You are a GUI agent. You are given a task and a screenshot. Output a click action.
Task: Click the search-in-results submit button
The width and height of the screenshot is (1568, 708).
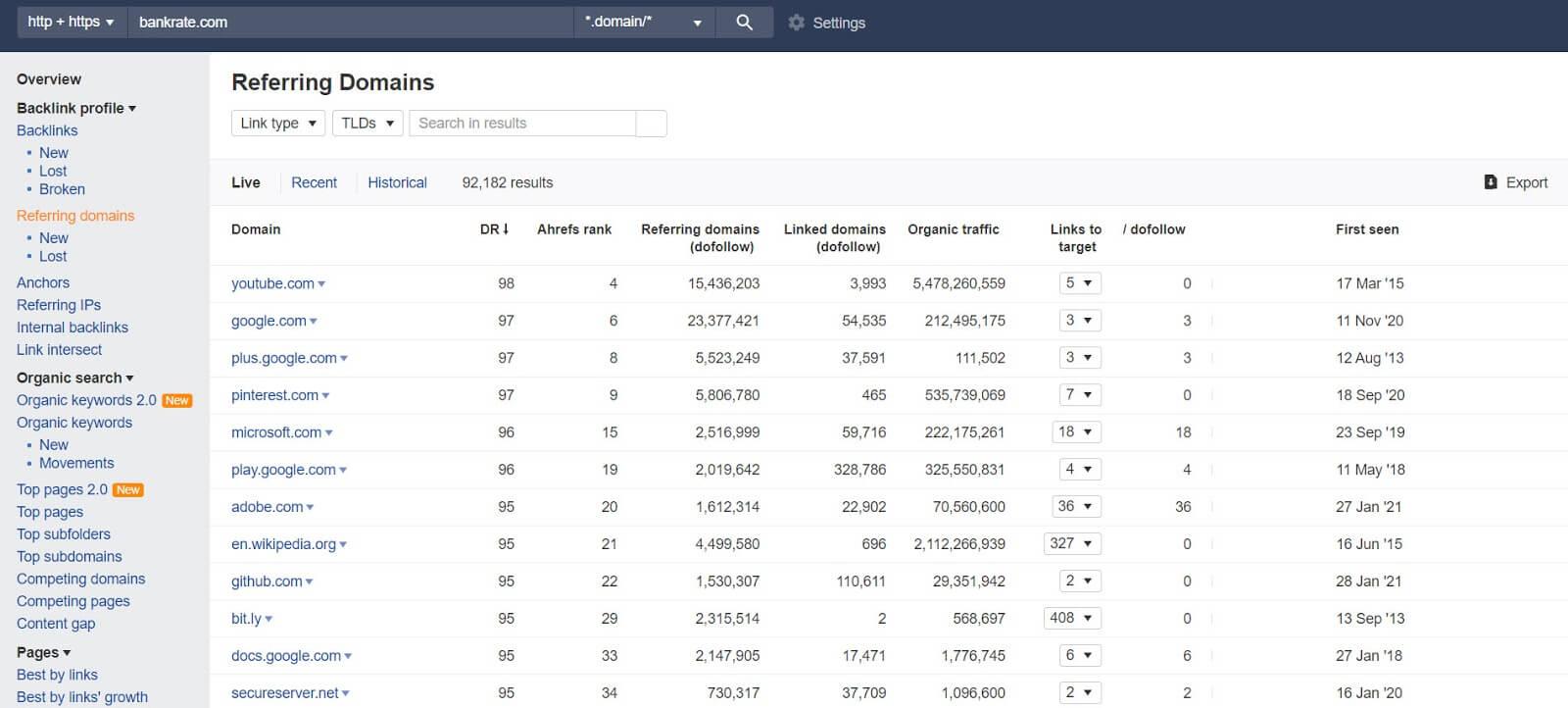[x=652, y=123]
